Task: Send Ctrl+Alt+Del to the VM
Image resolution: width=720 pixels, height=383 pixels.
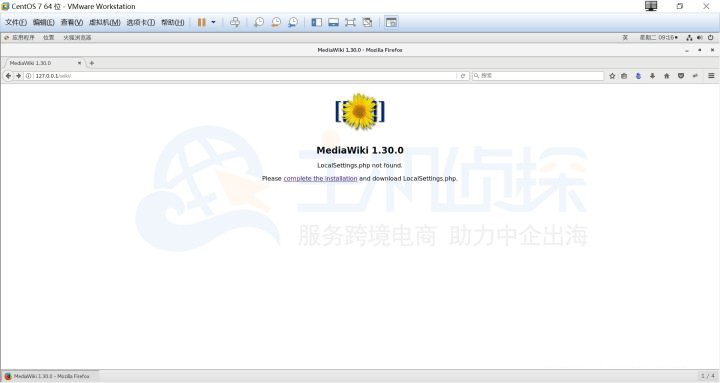Action: [x=235, y=22]
